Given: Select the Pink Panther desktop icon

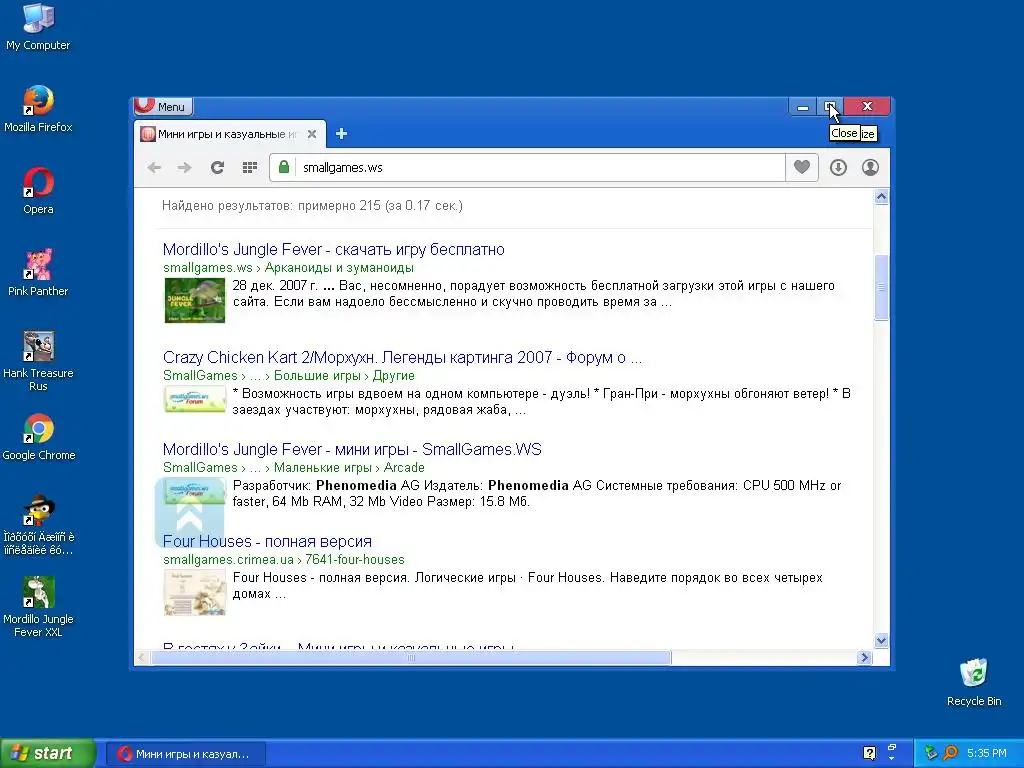Looking at the screenshot, I should coord(38,273).
